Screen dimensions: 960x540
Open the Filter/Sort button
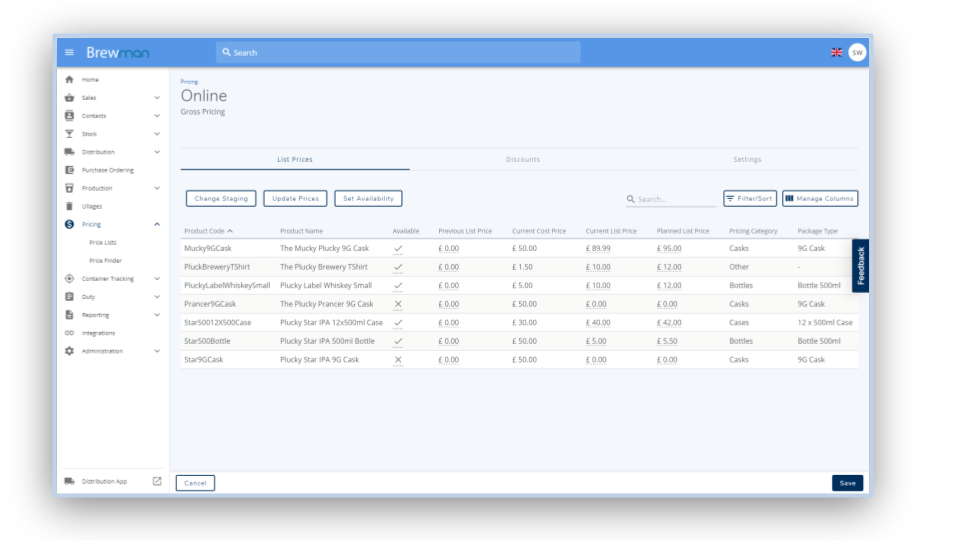coord(749,198)
